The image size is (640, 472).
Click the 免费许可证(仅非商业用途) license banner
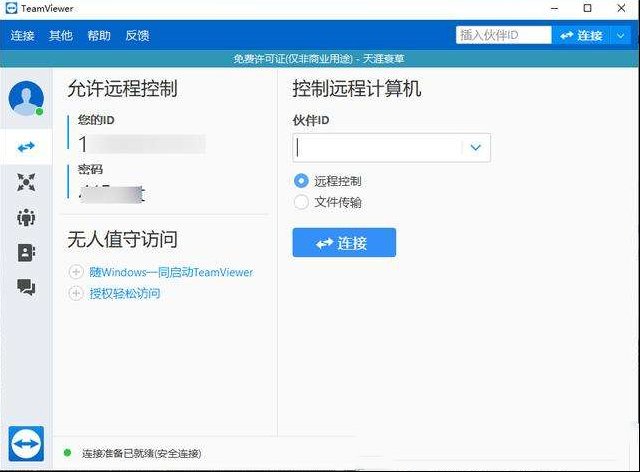click(x=319, y=59)
